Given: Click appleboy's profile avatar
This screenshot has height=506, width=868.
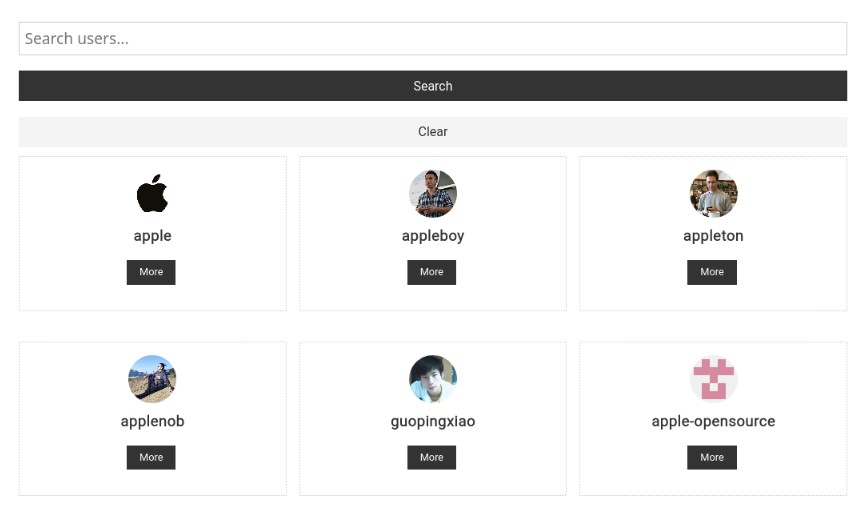Looking at the screenshot, I should click(432, 193).
